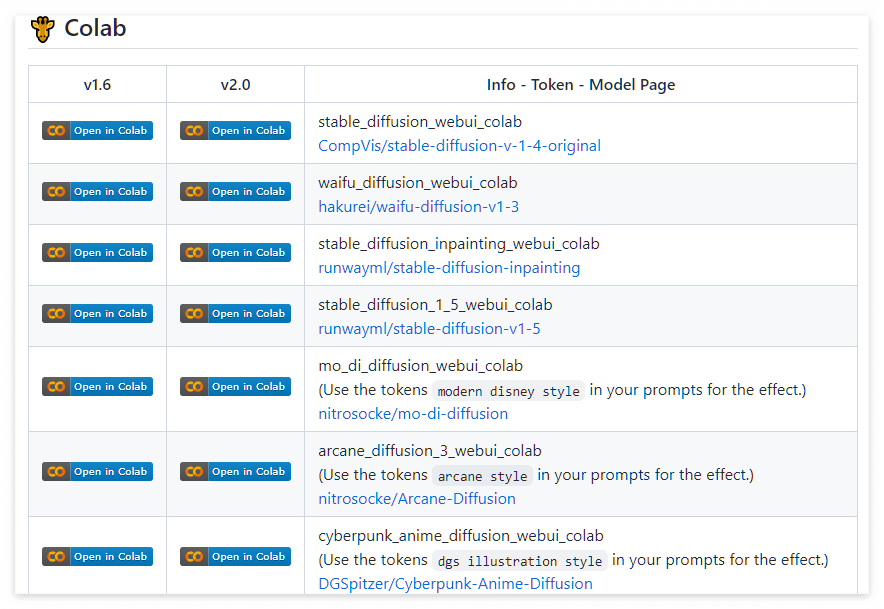Open v2.0 Colab badge for stable_diffusion_inpainting_webui_colab
The width and height of the screenshot is (884, 609).
235,252
